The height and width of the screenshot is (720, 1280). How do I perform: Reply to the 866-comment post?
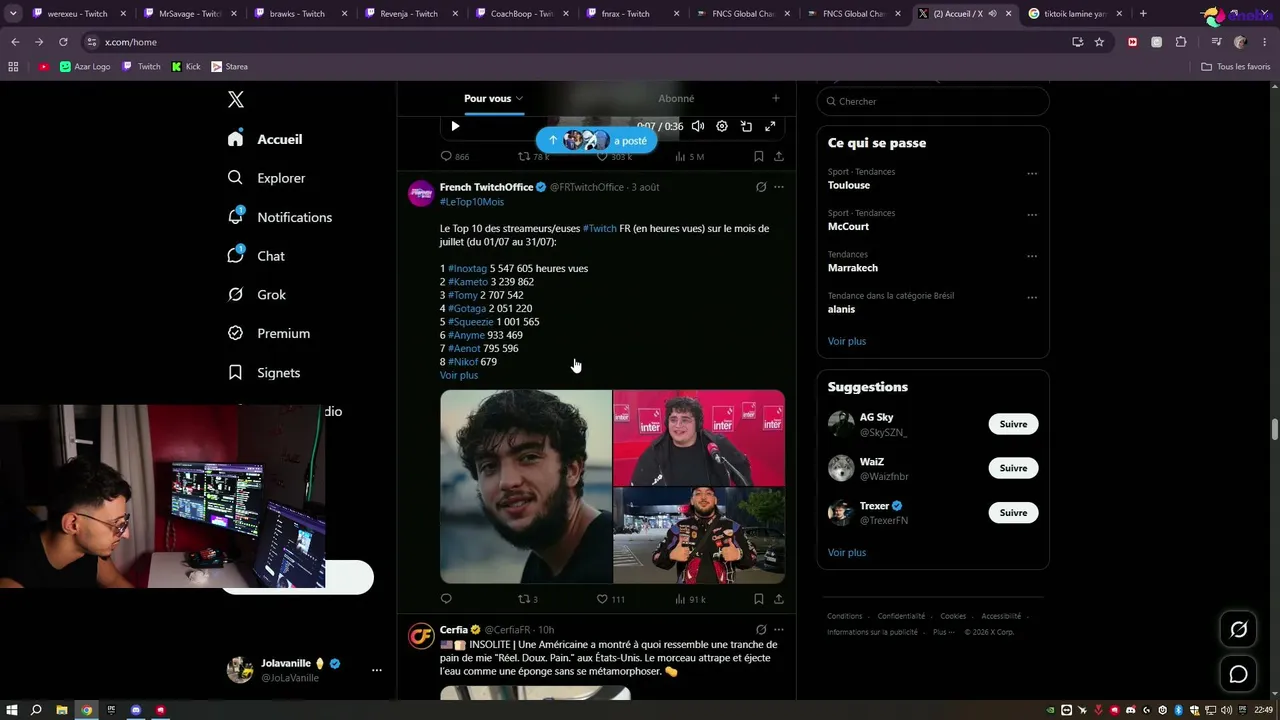coord(455,156)
